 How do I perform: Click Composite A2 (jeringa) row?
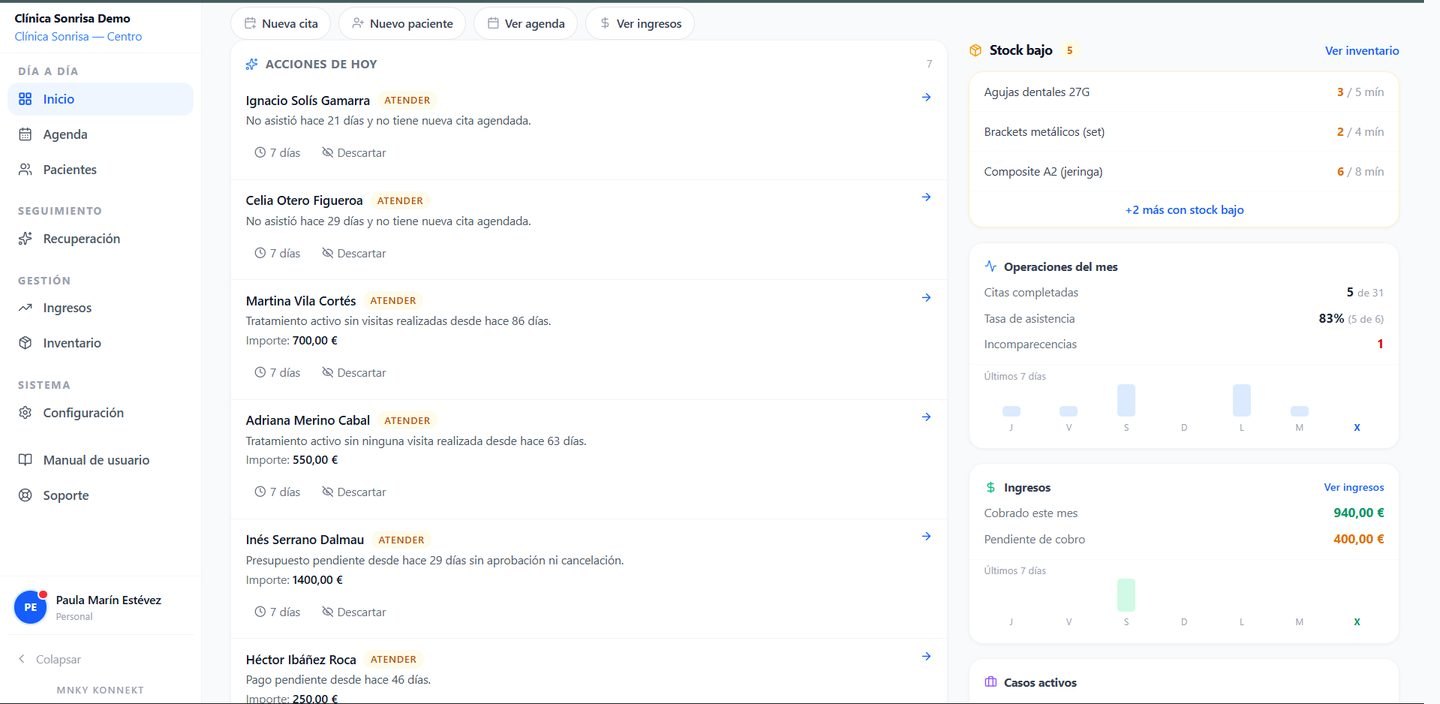[x=1184, y=171]
